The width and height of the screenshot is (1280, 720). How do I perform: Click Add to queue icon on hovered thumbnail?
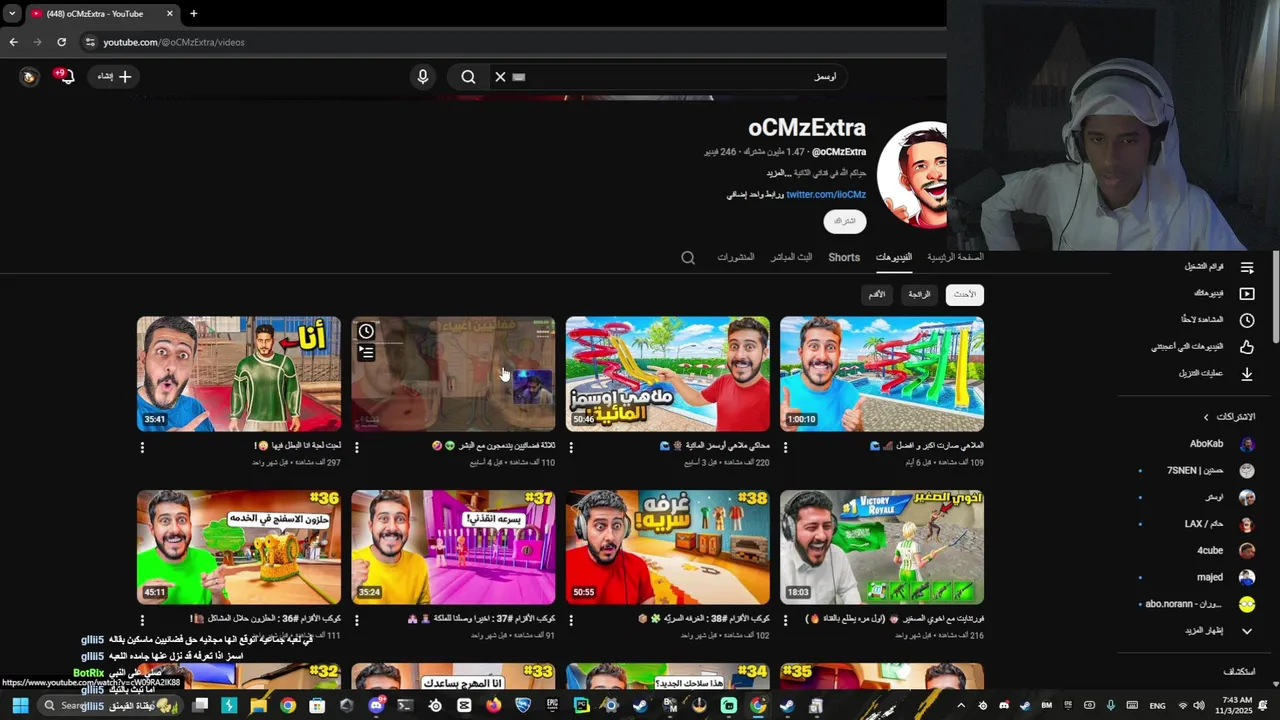coord(366,352)
